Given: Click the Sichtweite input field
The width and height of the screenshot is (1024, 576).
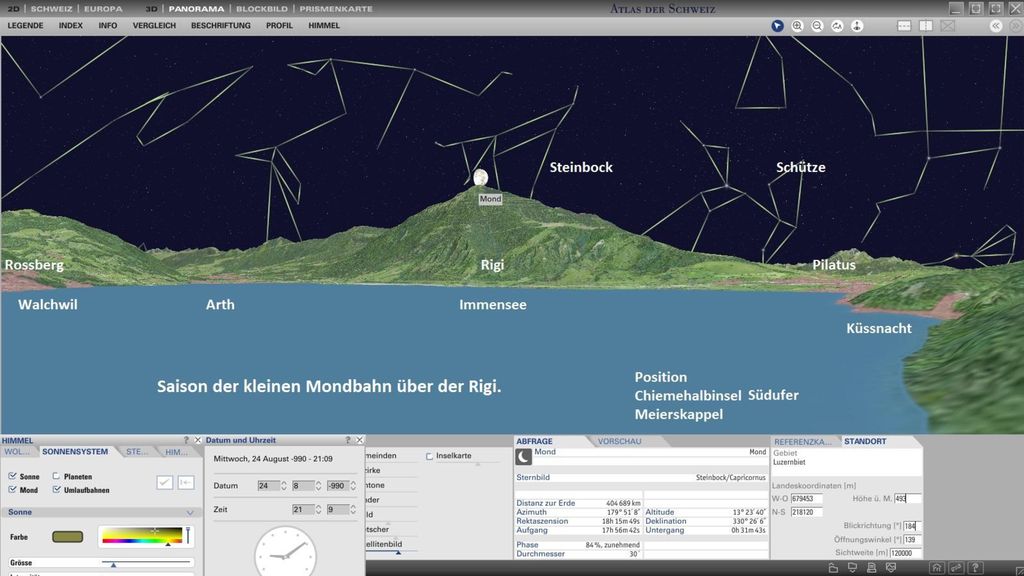Looking at the screenshot, I should coord(906,552).
